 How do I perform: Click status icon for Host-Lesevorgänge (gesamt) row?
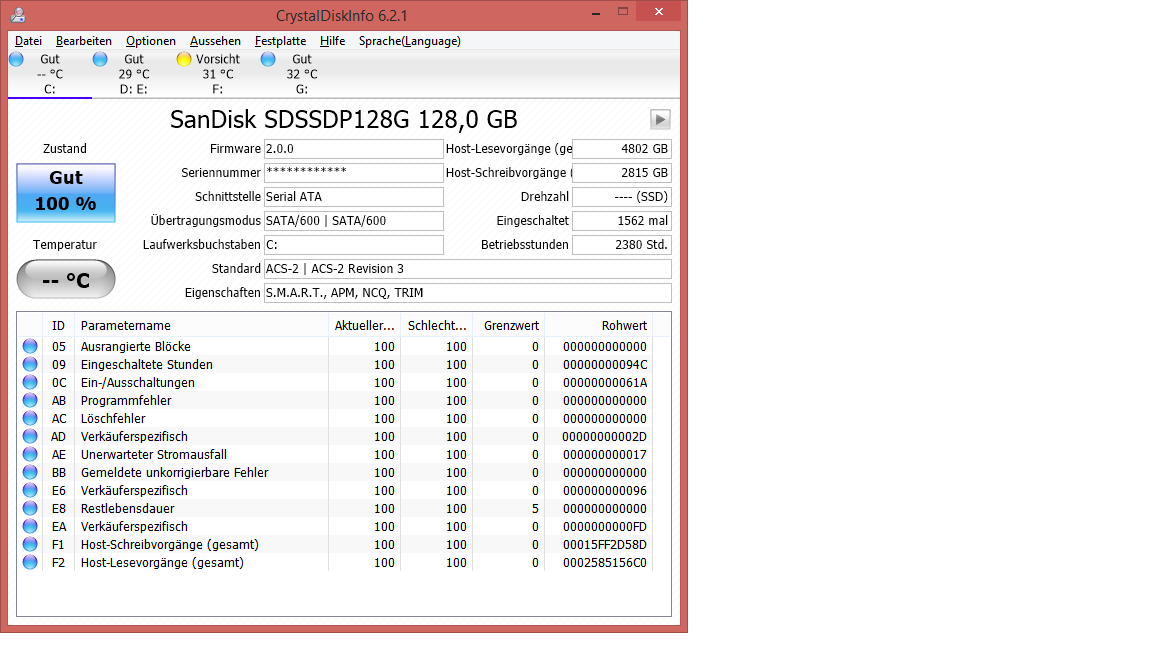tap(30, 562)
